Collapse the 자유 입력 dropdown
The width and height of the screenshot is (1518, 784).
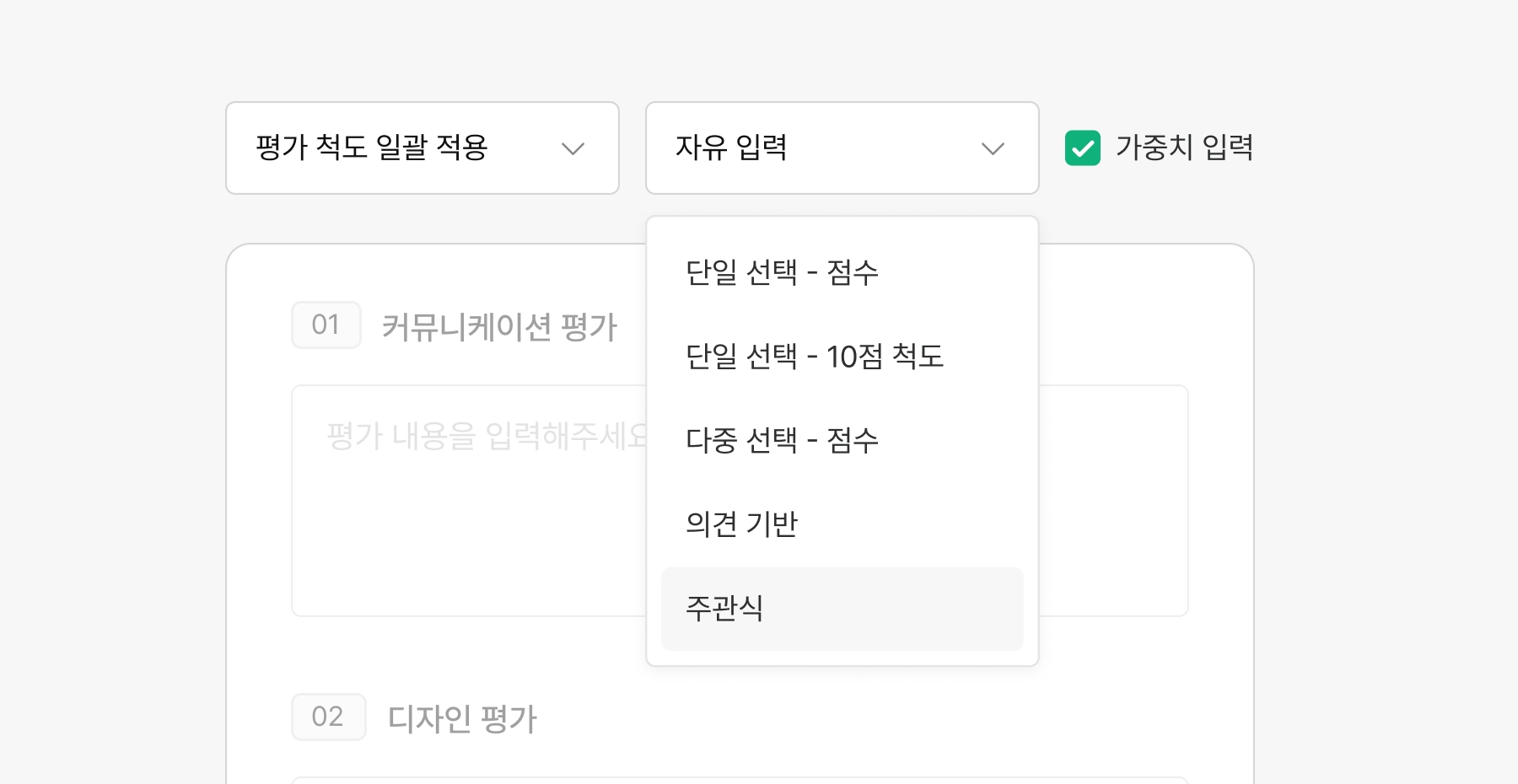tap(841, 148)
